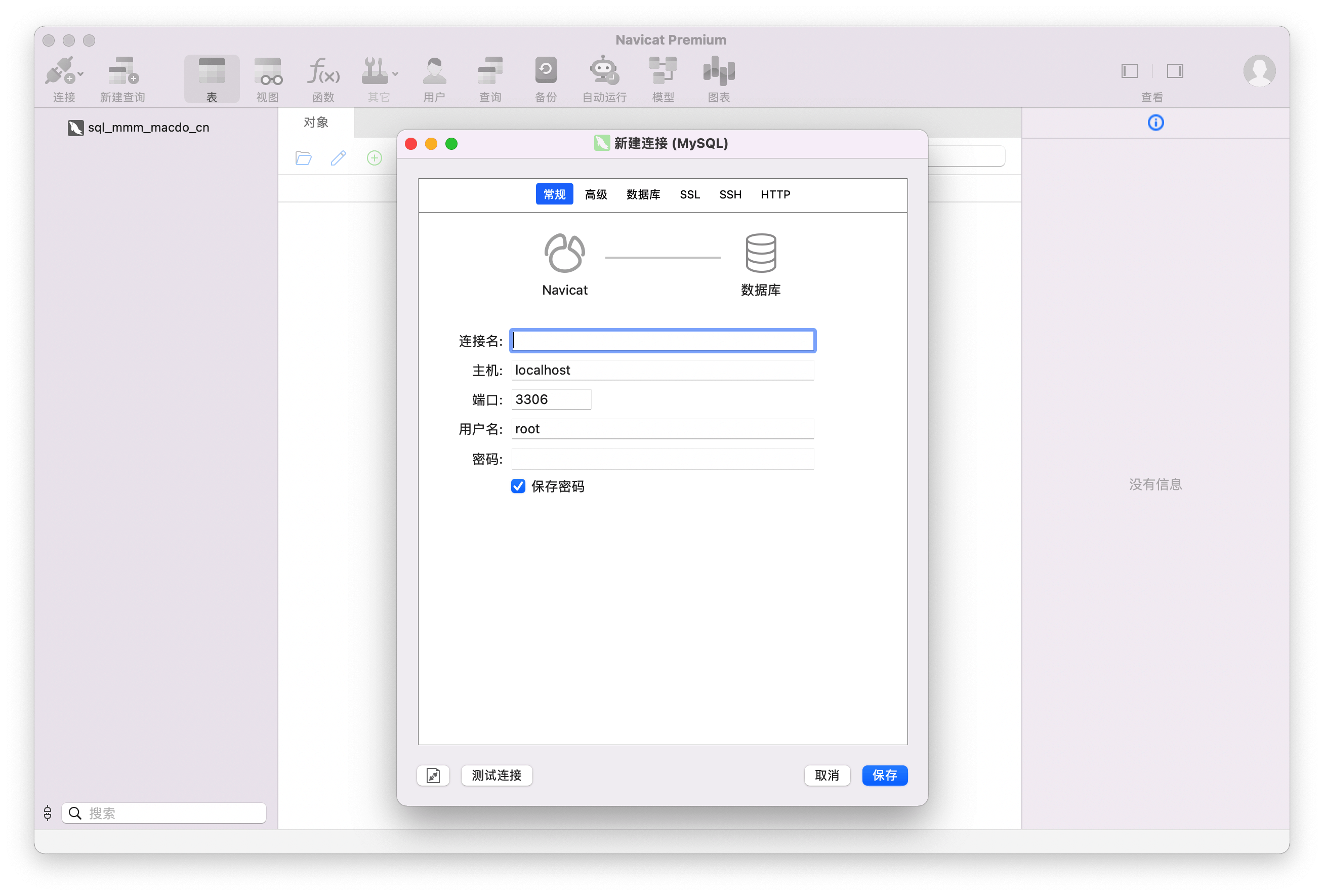Open the 自动运行 (Automation) robot icon
Screen dimensions: 1324x896
tap(604, 71)
